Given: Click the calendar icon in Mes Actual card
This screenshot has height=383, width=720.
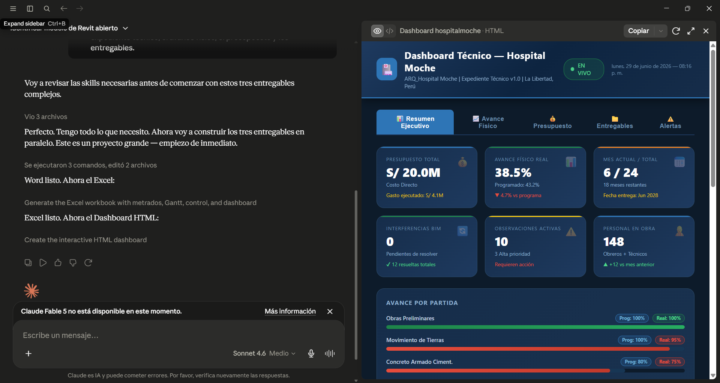Looking at the screenshot, I should 680,162.
